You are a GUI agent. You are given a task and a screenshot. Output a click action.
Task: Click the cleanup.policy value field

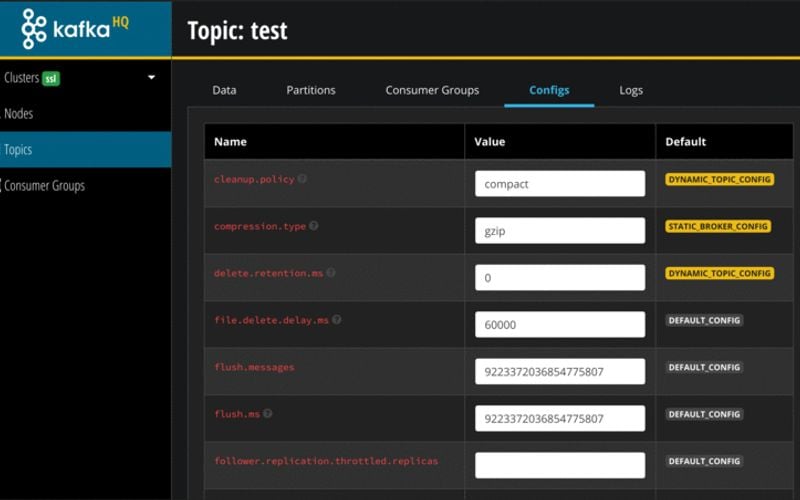click(560, 184)
